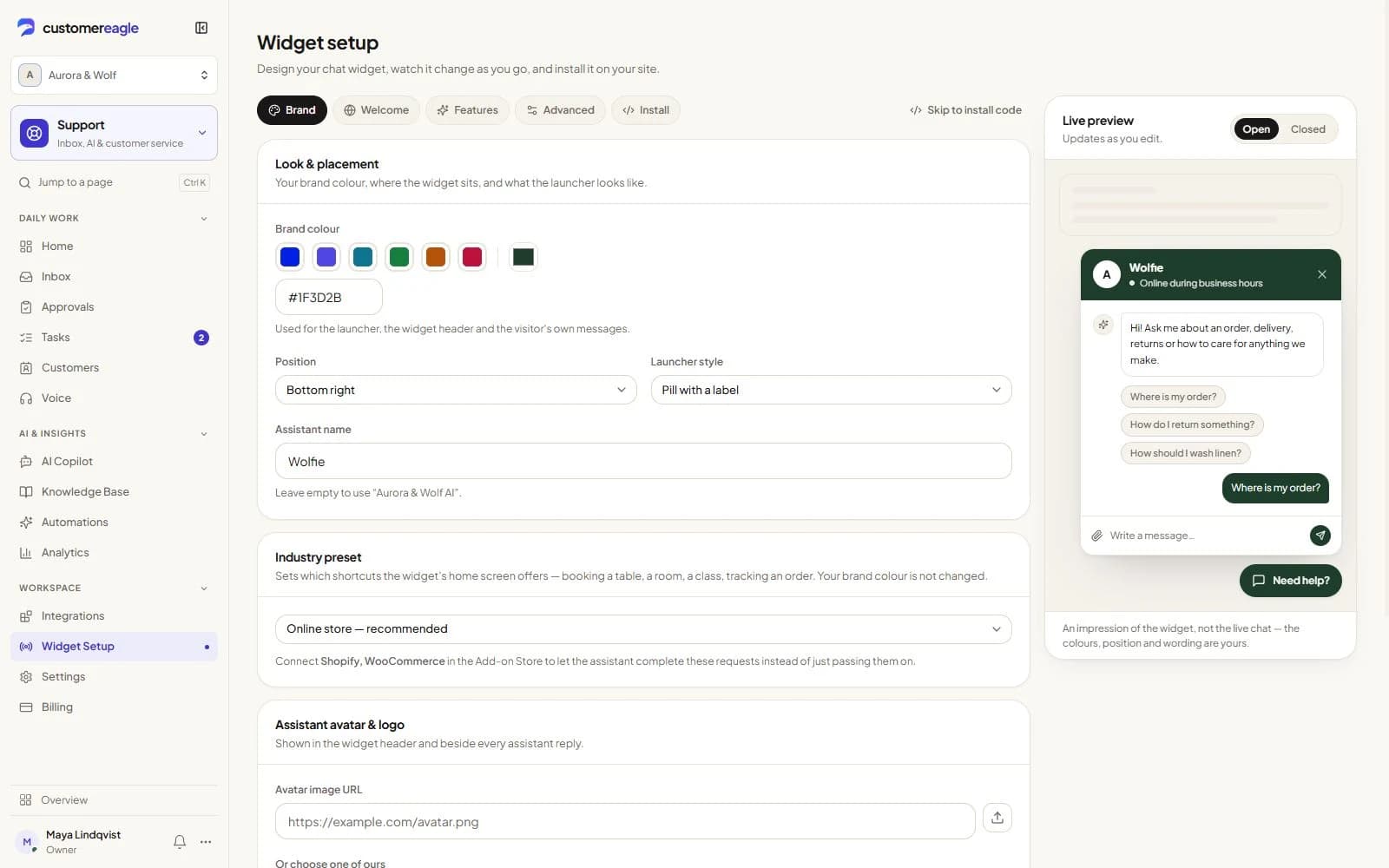Switch to the Install tab
Screen dimensions: 1389x868
click(646, 110)
